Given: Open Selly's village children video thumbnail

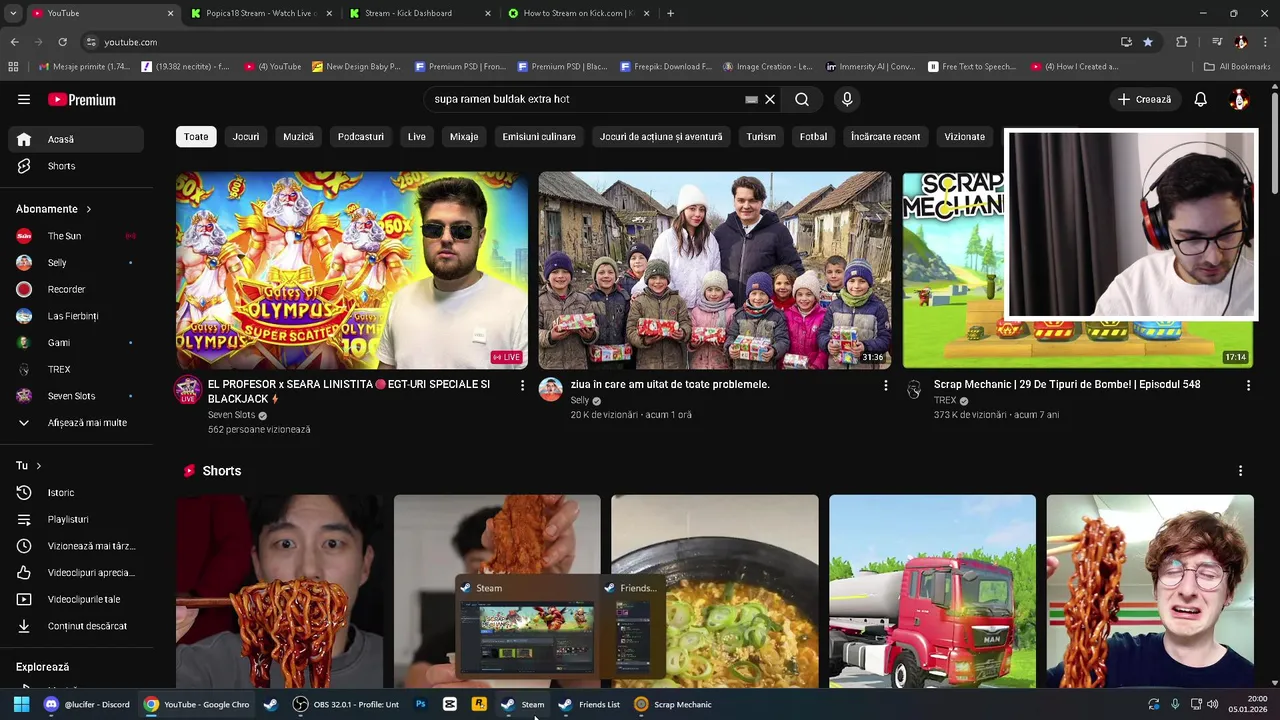Looking at the screenshot, I should click(x=715, y=270).
